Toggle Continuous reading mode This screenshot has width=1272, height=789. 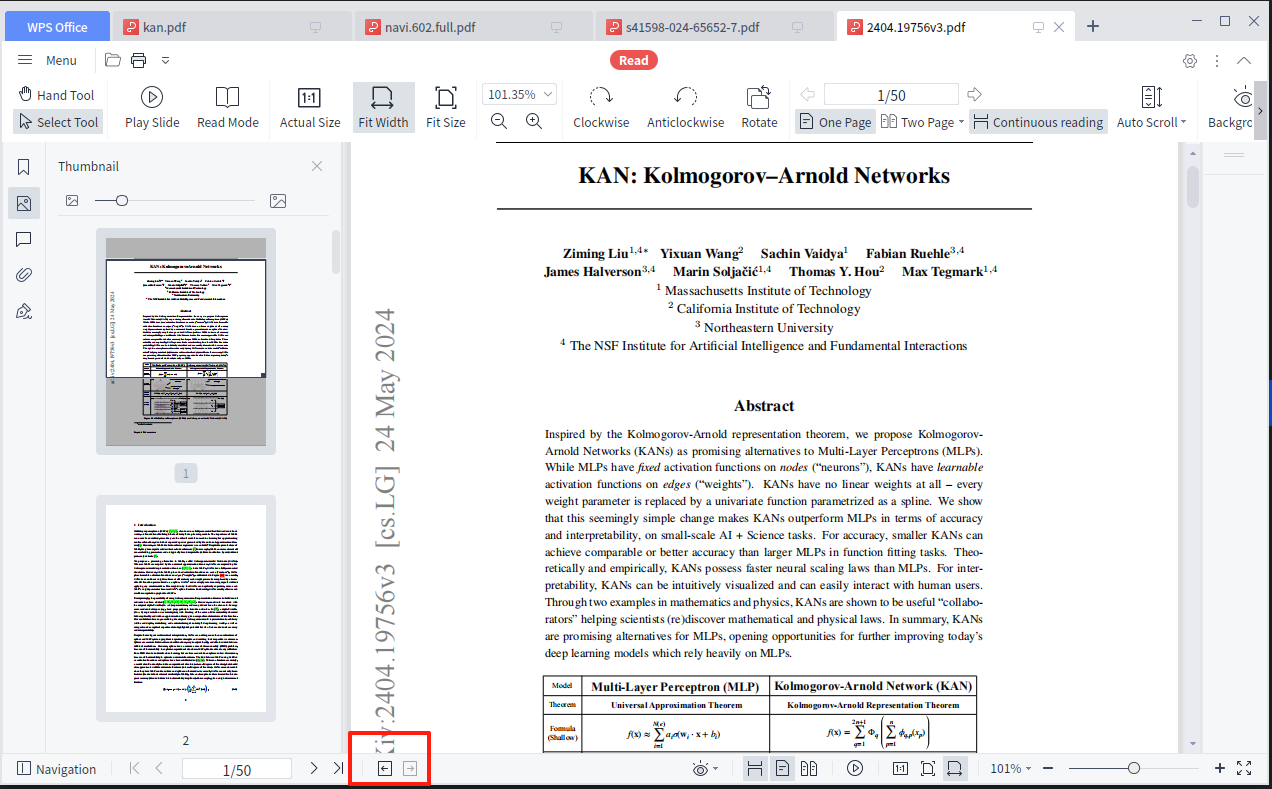point(1038,122)
